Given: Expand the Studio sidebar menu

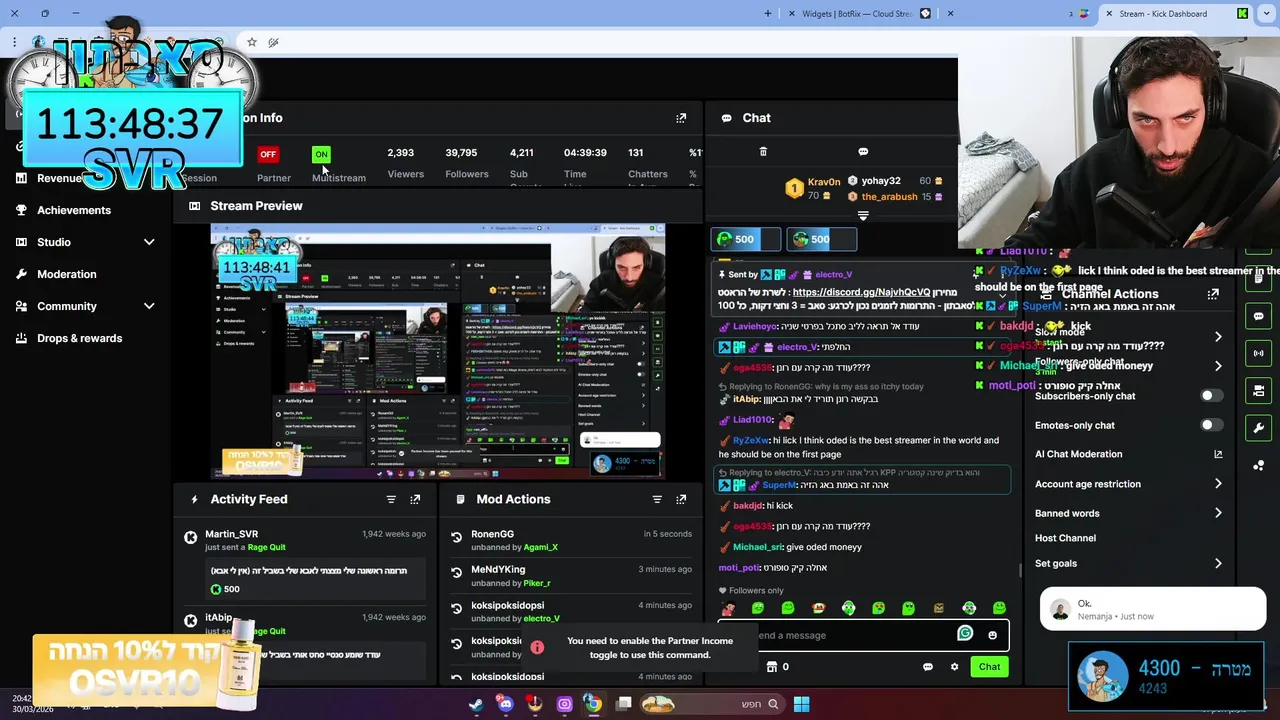Looking at the screenshot, I should [x=149, y=242].
